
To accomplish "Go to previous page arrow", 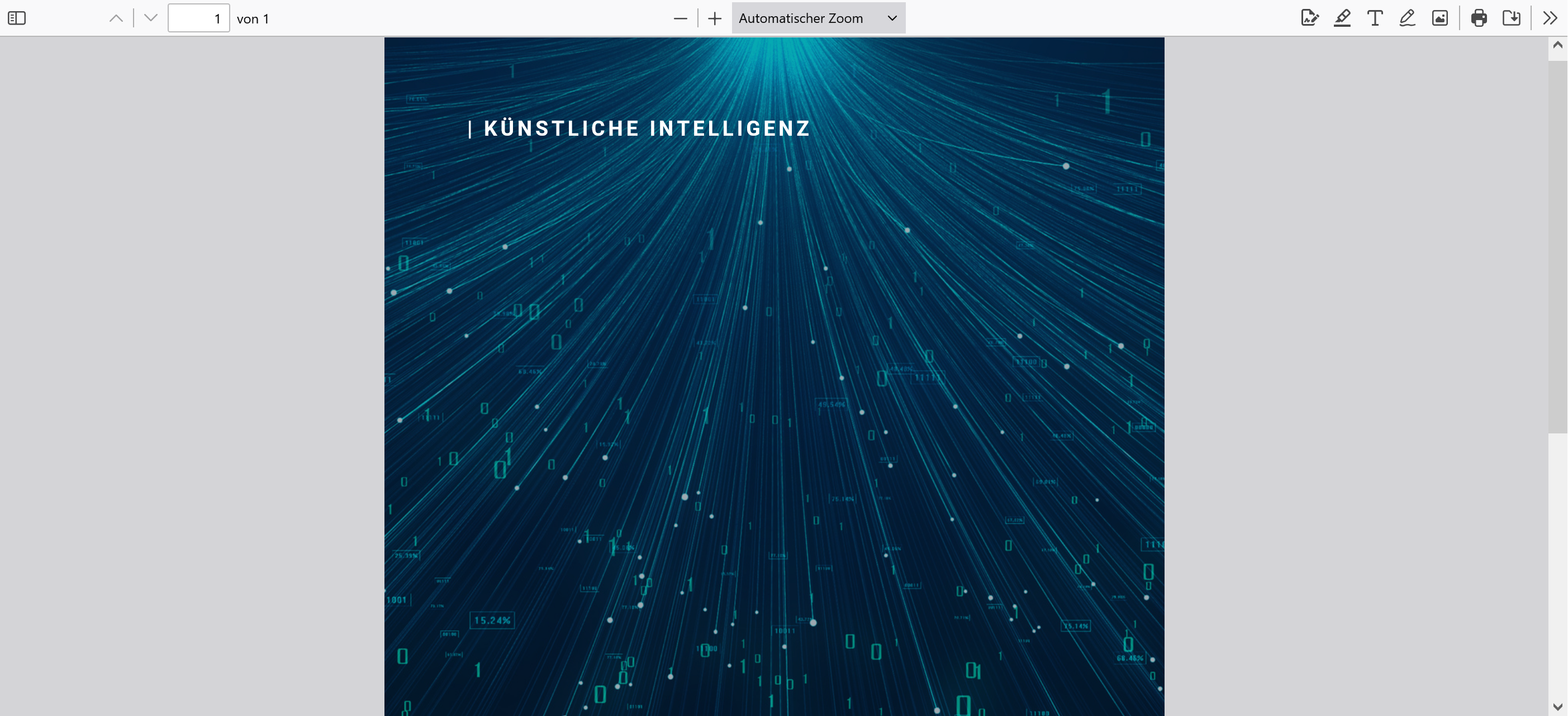I will click(116, 18).
